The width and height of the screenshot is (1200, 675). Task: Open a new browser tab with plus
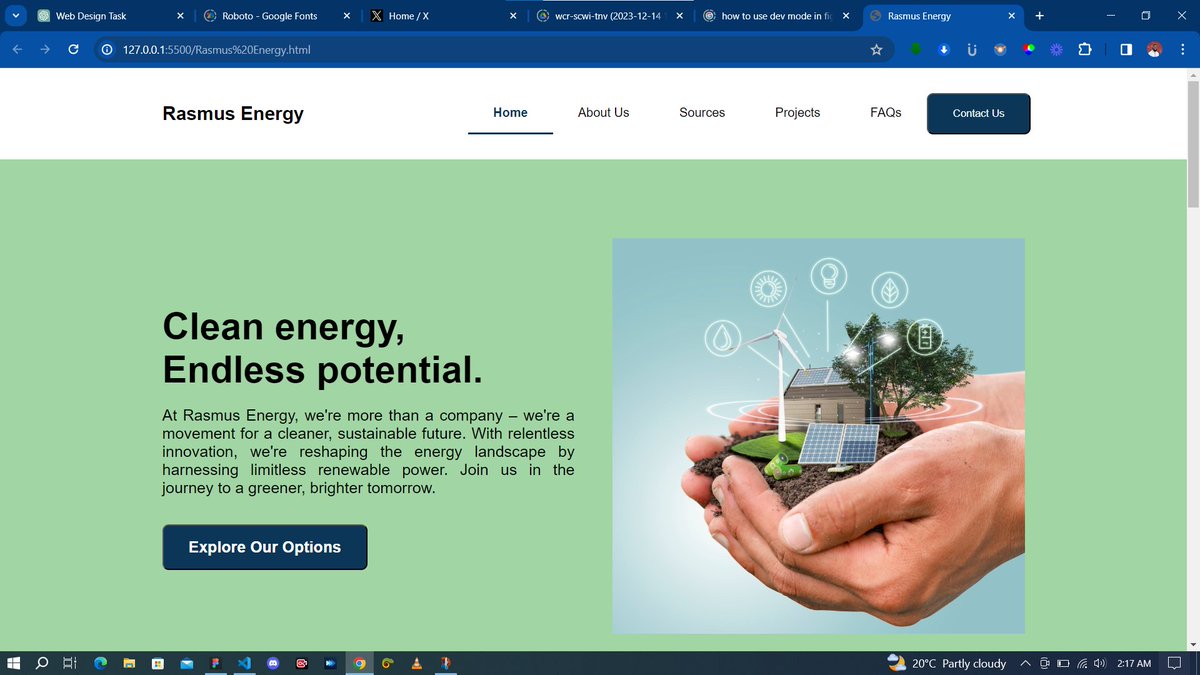point(1039,16)
